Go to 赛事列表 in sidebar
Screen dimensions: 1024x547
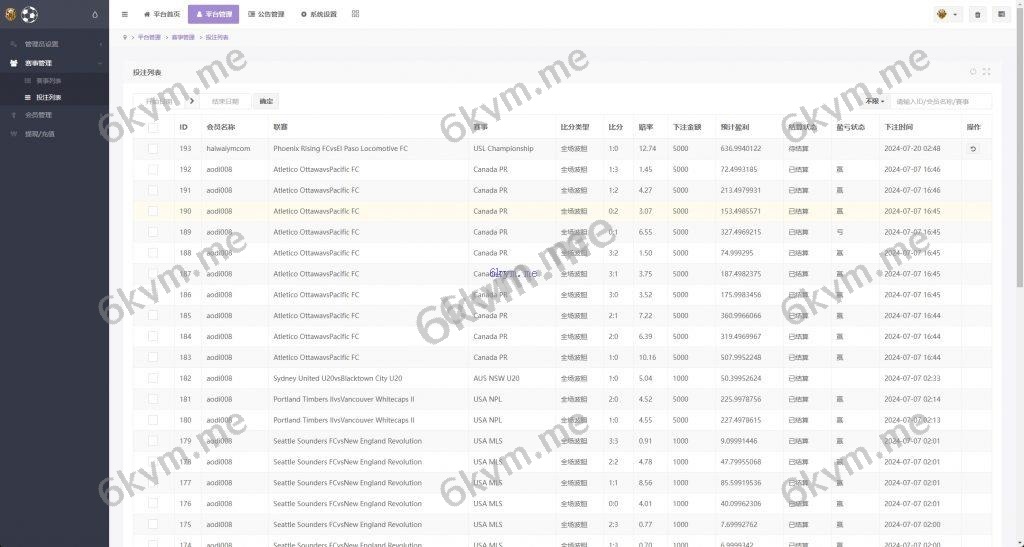pos(48,80)
